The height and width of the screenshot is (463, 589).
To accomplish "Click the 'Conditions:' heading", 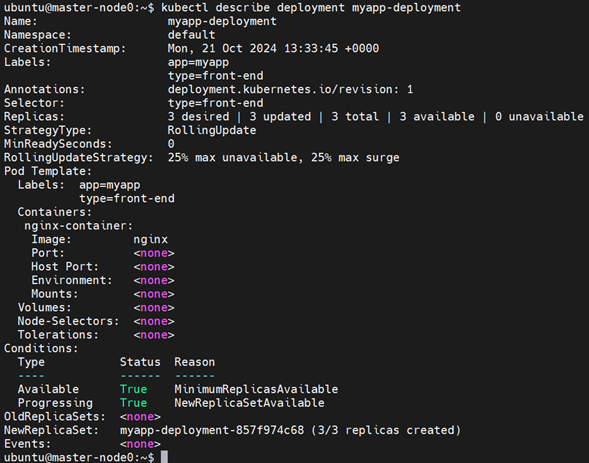I will (41, 348).
